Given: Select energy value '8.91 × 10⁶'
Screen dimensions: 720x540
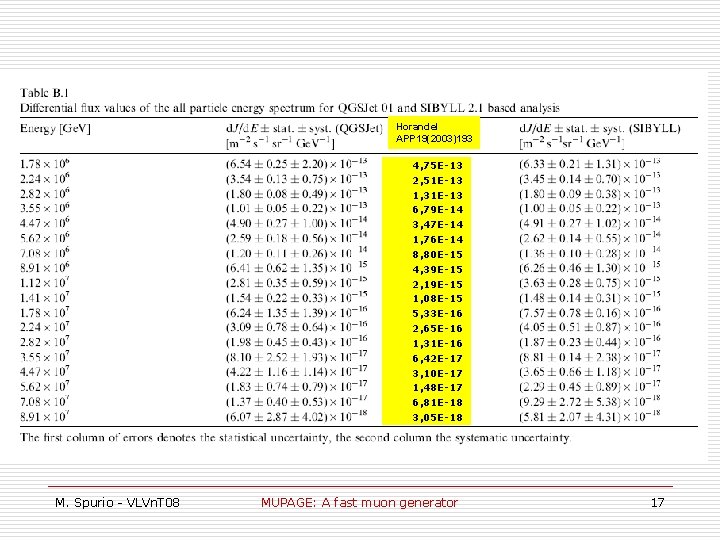Looking at the screenshot, I should [x=45, y=268].
